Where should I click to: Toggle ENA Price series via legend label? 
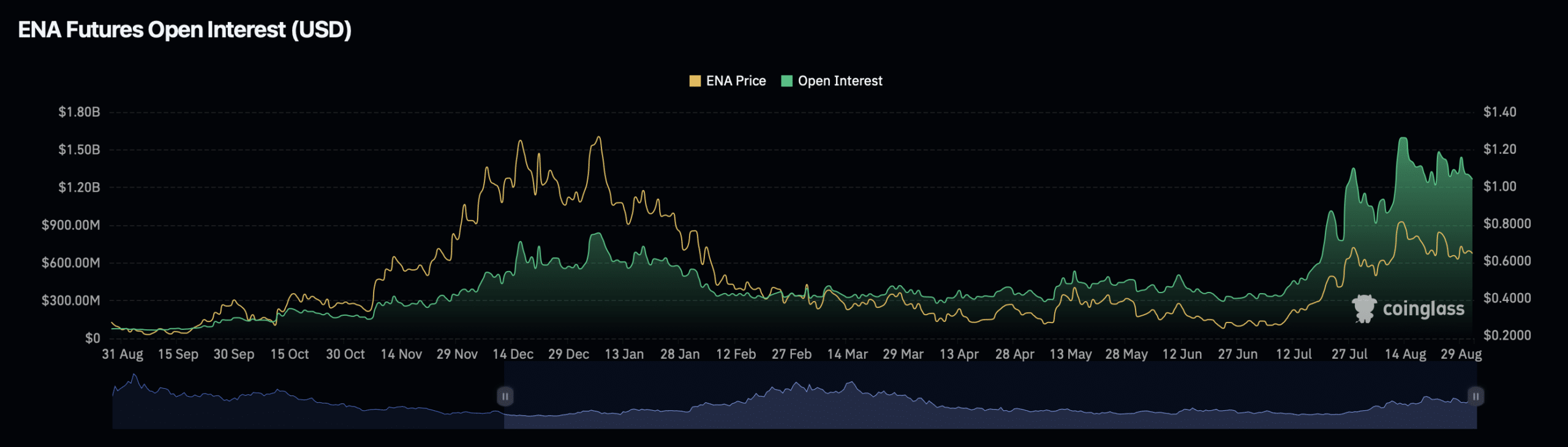tap(736, 81)
